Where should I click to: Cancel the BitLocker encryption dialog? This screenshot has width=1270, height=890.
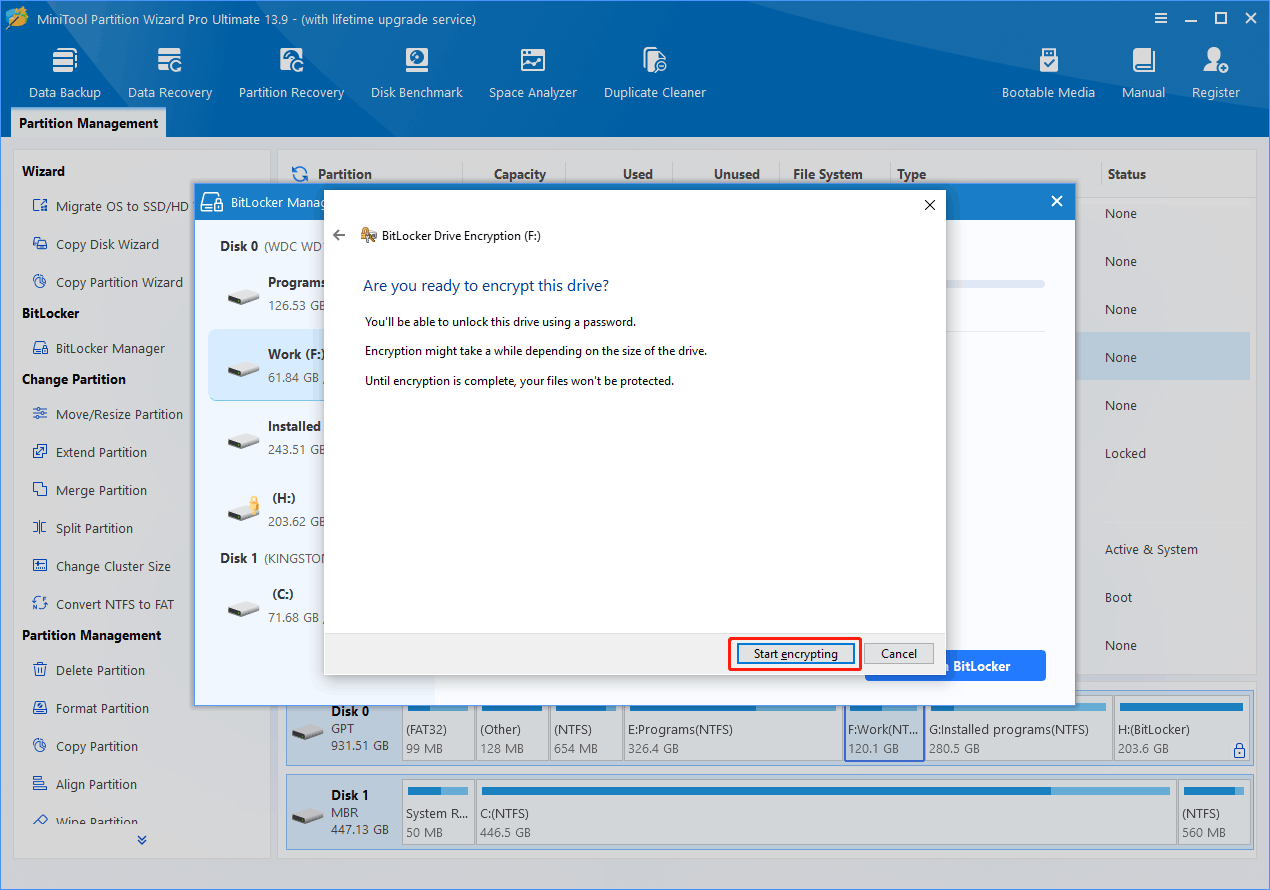[x=899, y=654]
